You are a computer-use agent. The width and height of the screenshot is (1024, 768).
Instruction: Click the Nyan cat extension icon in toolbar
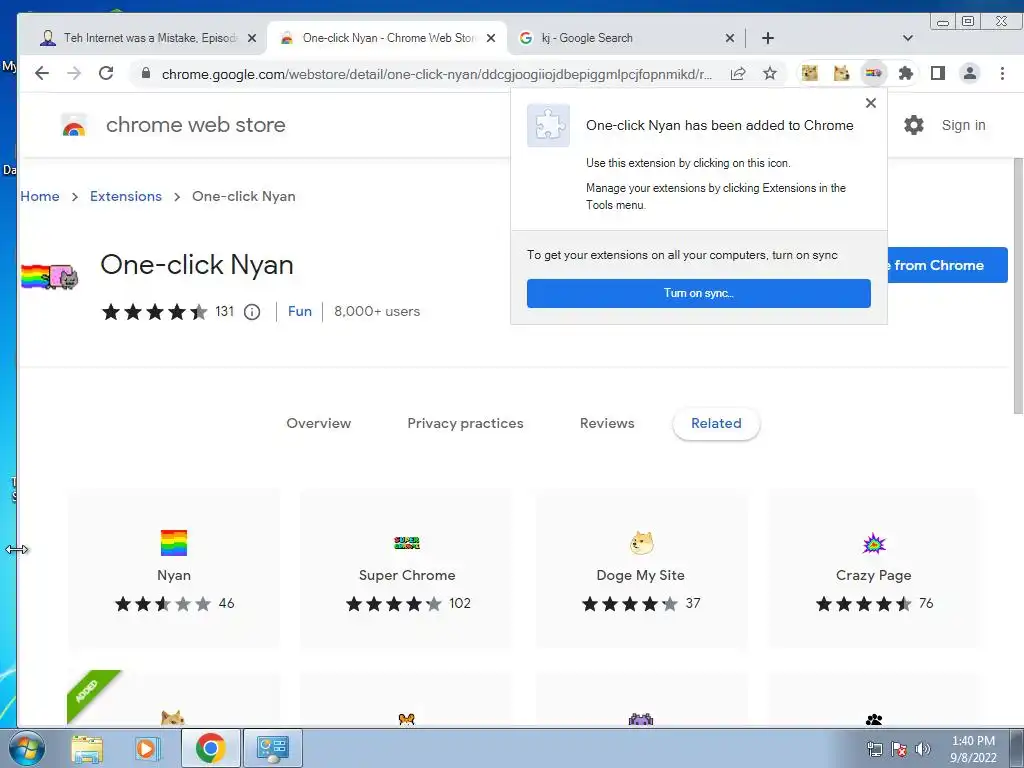tap(874, 73)
